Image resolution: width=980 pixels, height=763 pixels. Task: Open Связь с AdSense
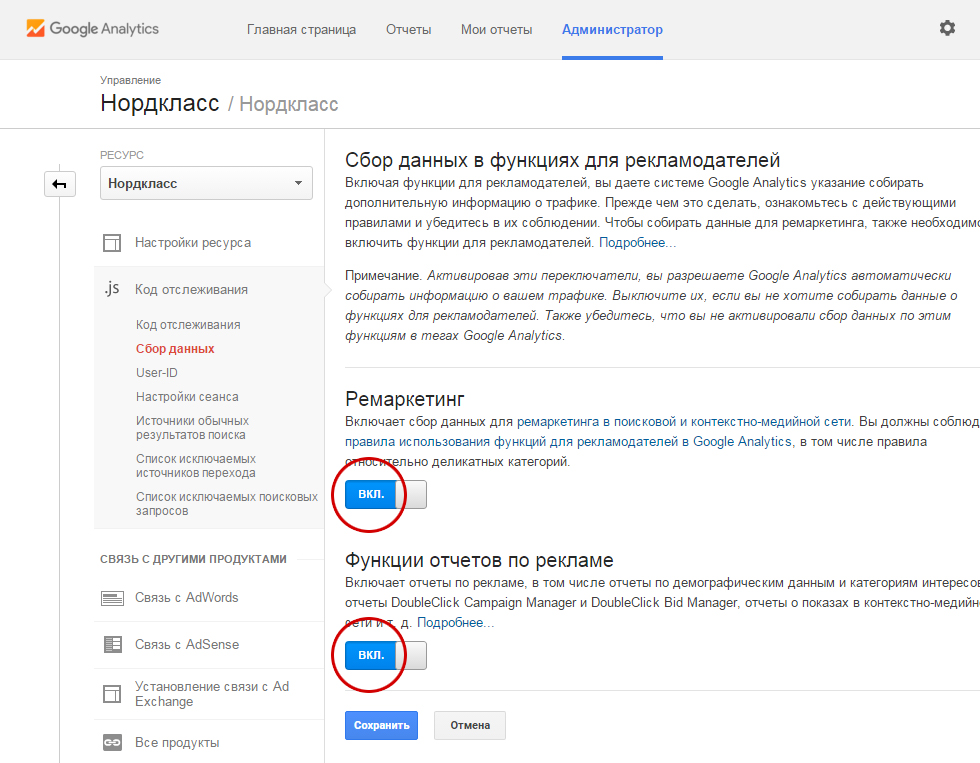click(187, 644)
